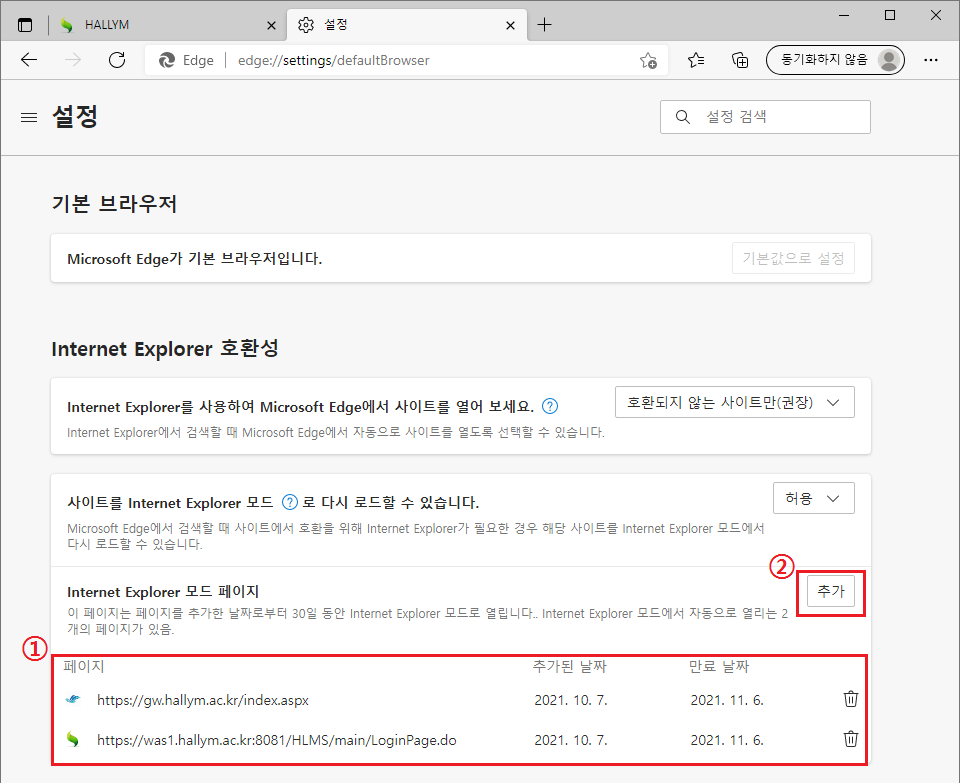Delete the gw.hallym.ac.kr page entry
Screen dimensions: 960x783
(x=850, y=699)
